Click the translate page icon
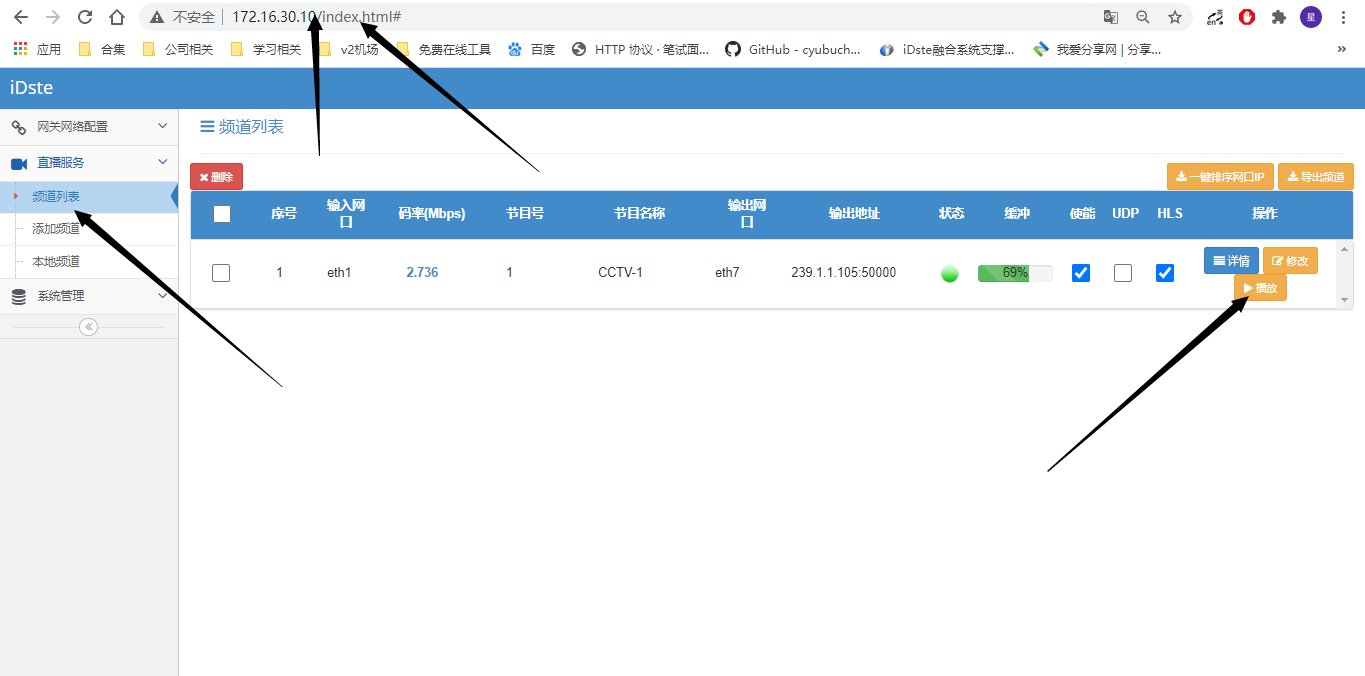This screenshot has width=1365, height=676. (x=1111, y=17)
